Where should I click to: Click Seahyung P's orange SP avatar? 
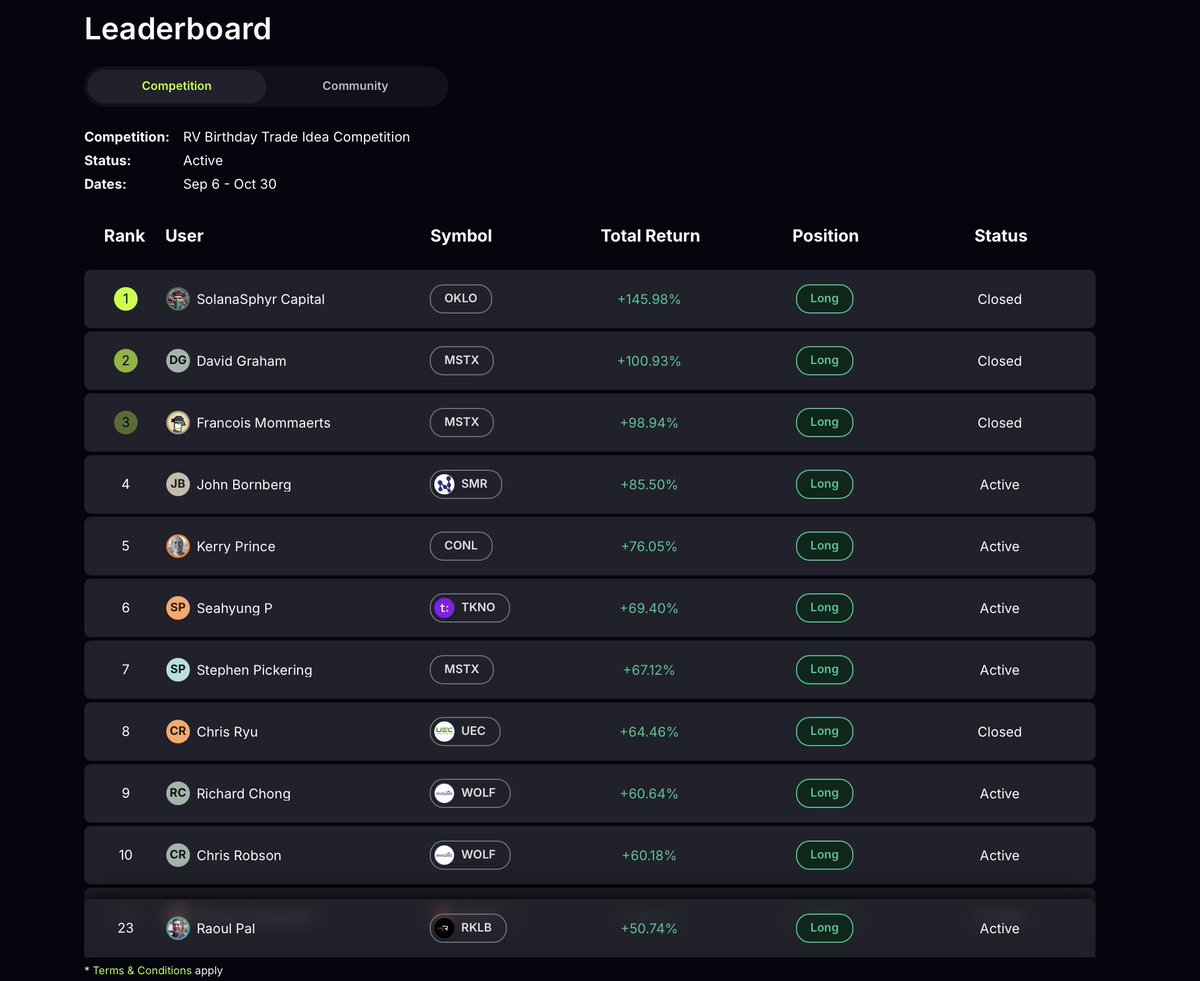[178, 608]
